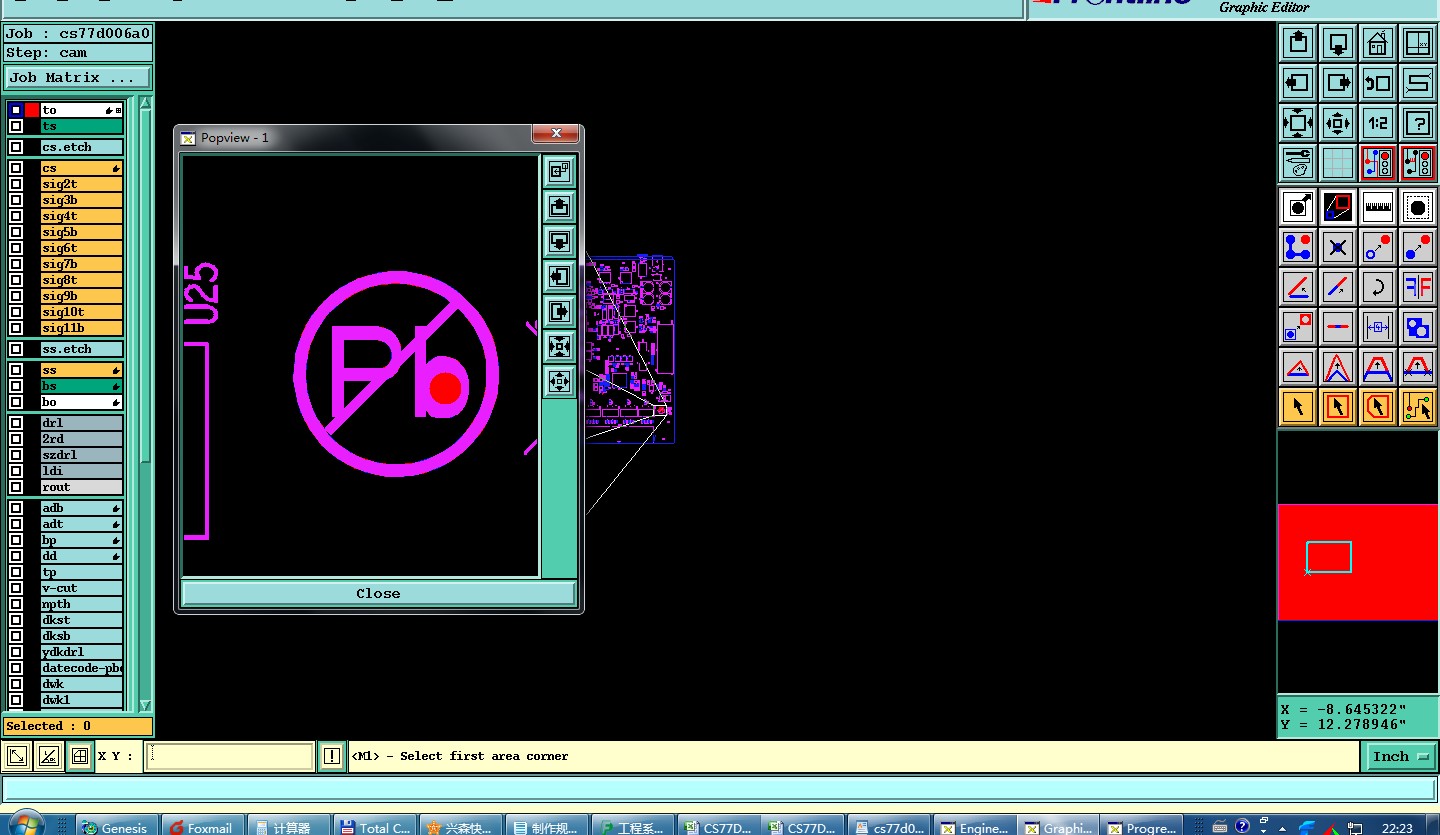1440x835 pixels.
Task: Toggle display checkbox for layer ts
Action: tap(16, 127)
